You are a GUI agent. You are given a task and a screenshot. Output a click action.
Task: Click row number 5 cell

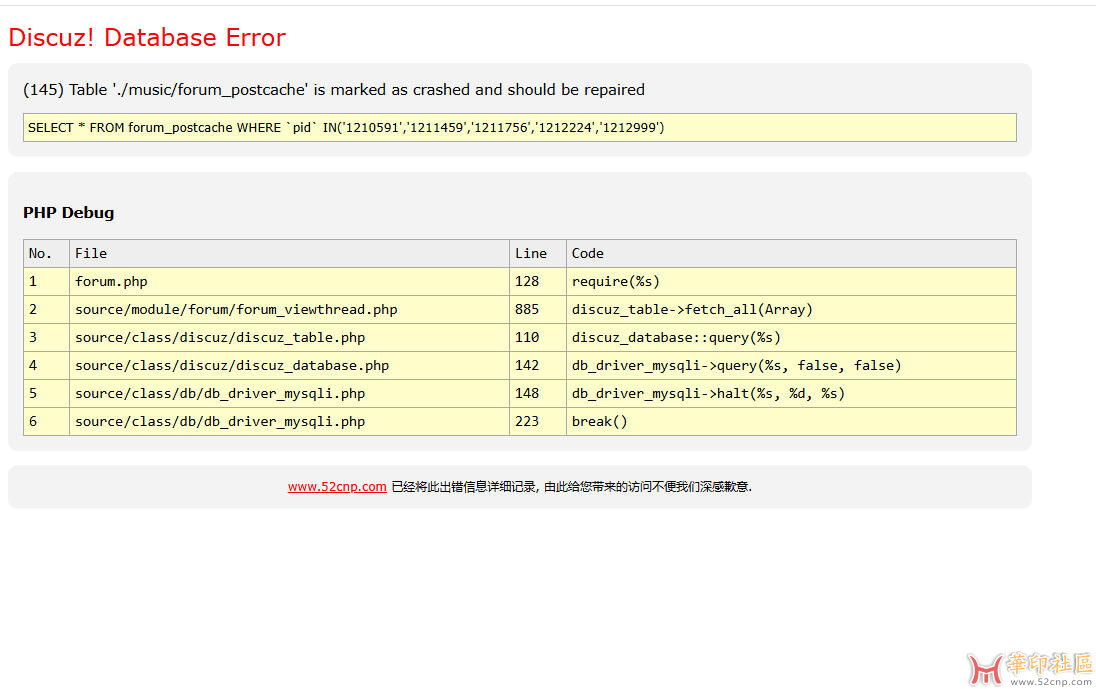pyautogui.click(x=46, y=393)
